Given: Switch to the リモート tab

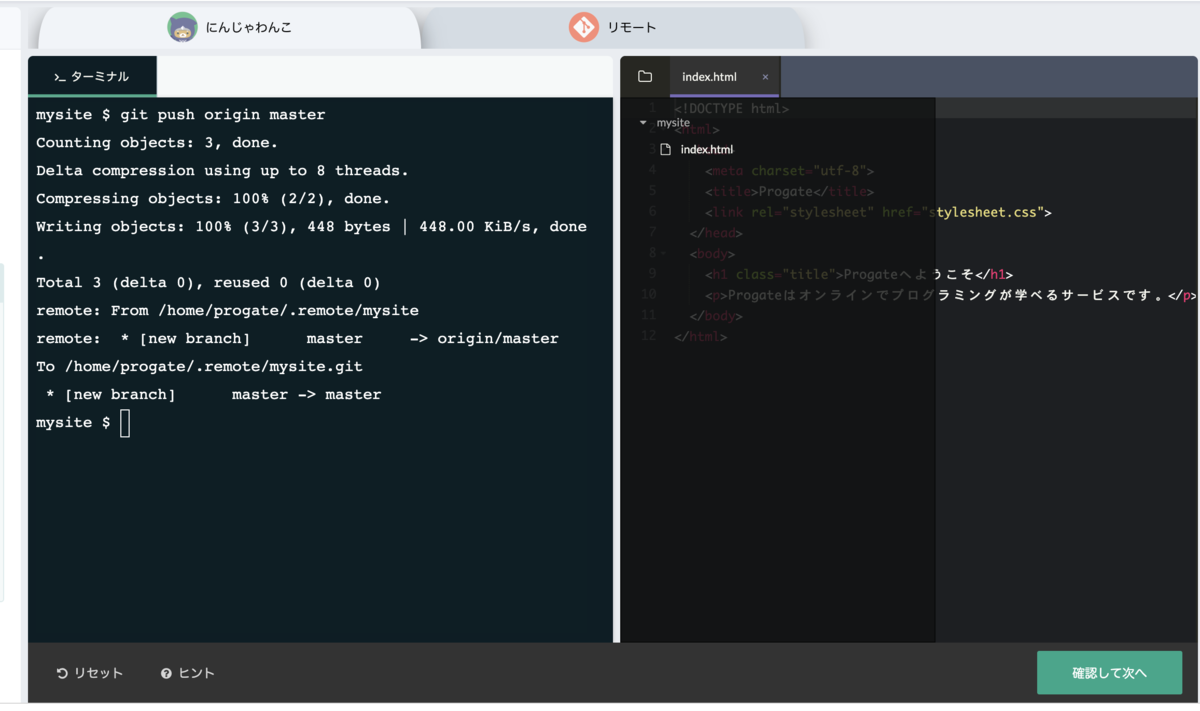Looking at the screenshot, I should point(612,27).
